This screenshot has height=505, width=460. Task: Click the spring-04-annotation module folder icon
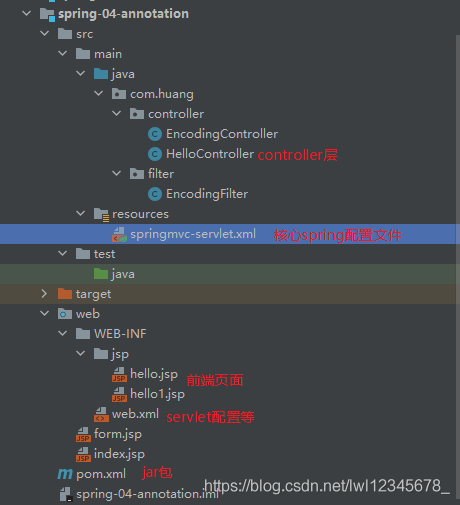pos(47,14)
